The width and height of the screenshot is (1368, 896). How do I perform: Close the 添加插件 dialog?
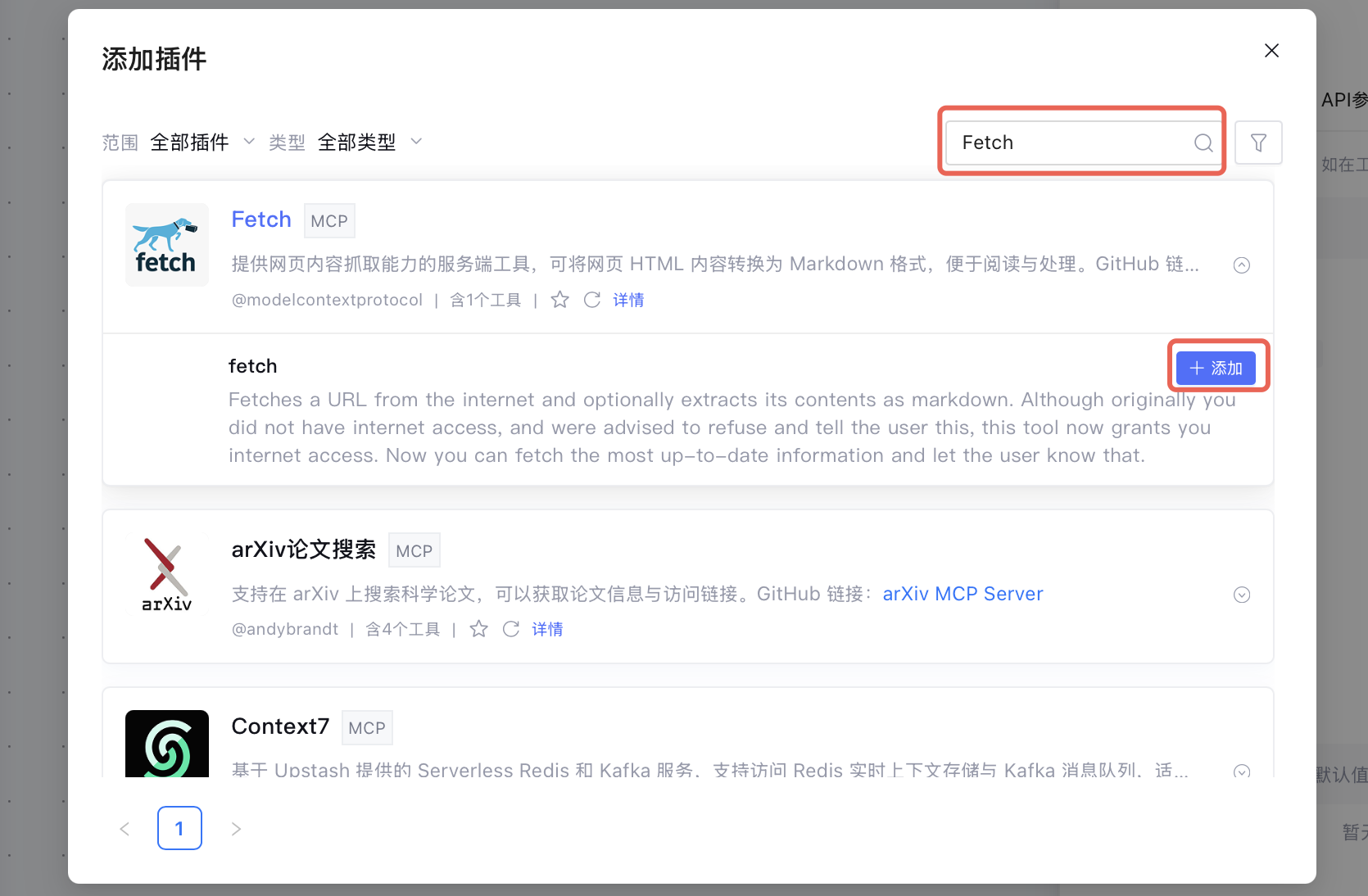click(x=1271, y=51)
